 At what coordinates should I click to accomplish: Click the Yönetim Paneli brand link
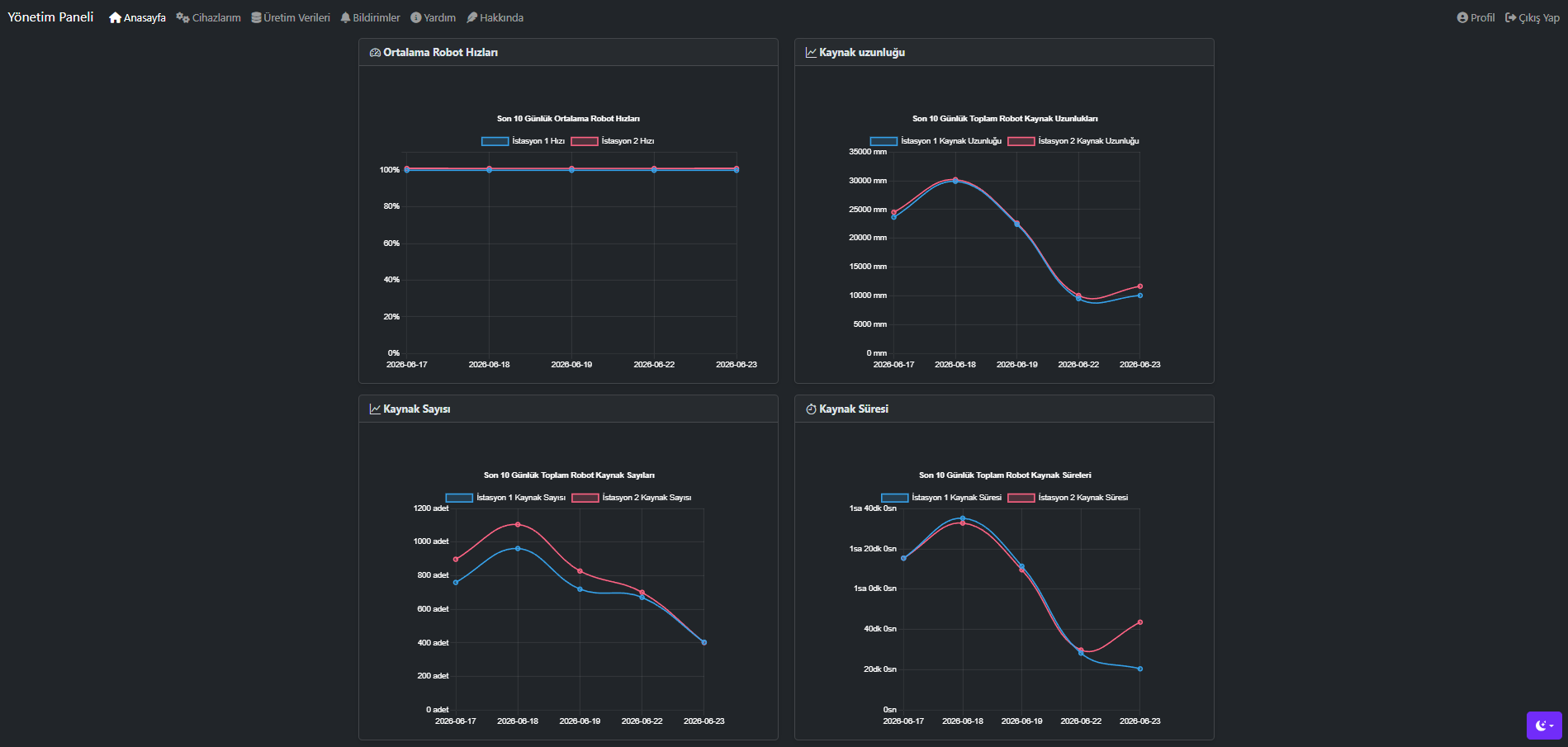[x=50, y=17]
